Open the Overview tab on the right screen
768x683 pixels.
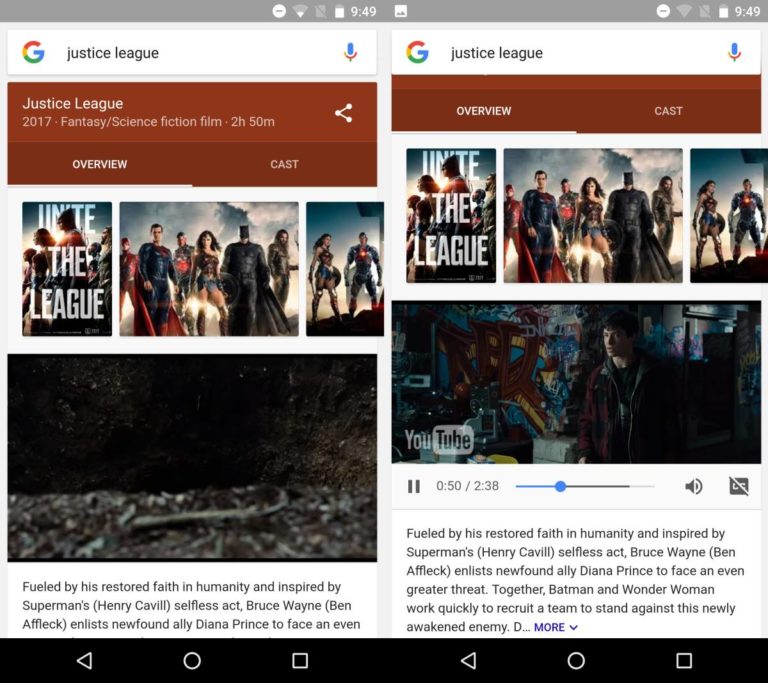[484, 111]
